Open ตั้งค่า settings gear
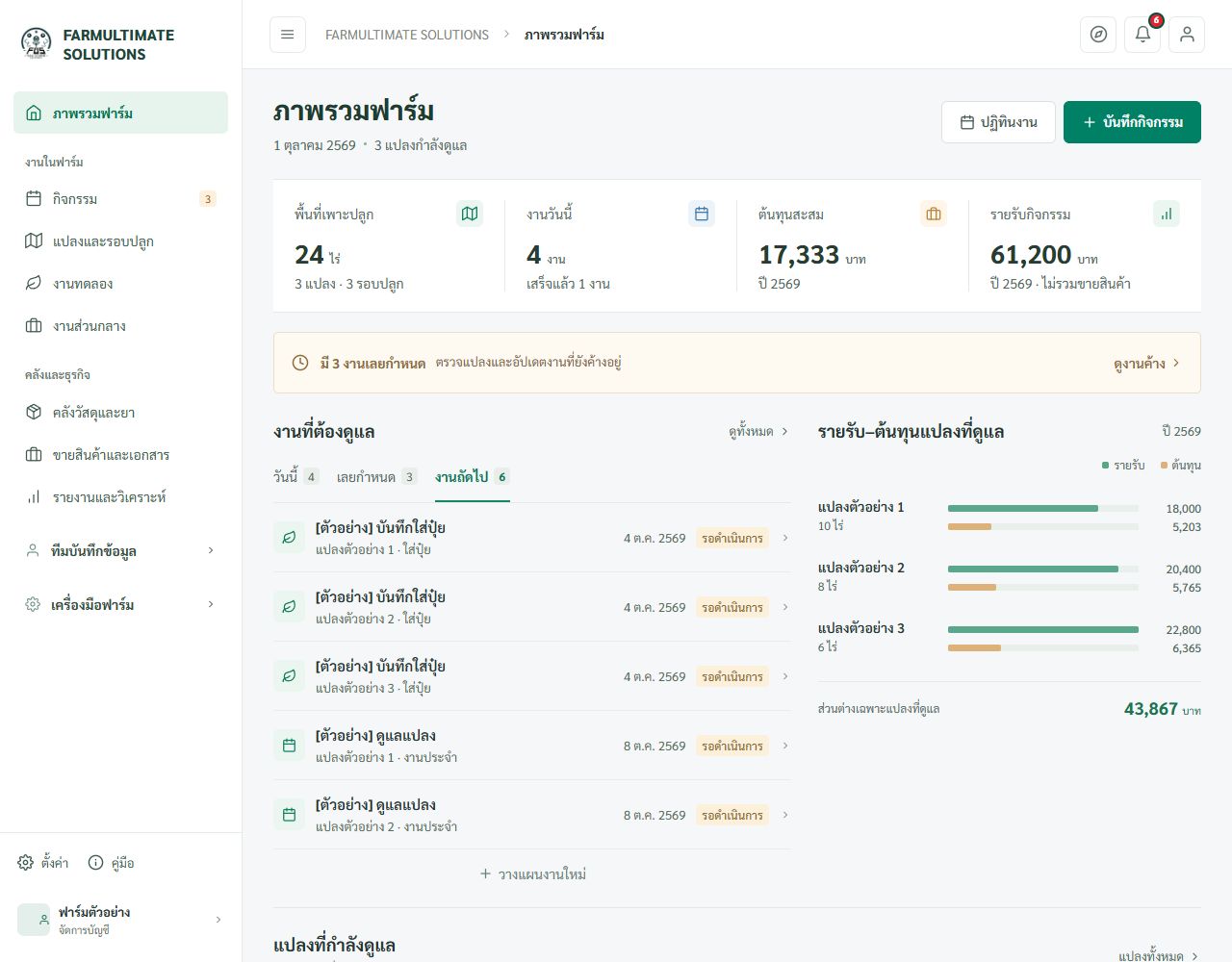 point(43,863)
